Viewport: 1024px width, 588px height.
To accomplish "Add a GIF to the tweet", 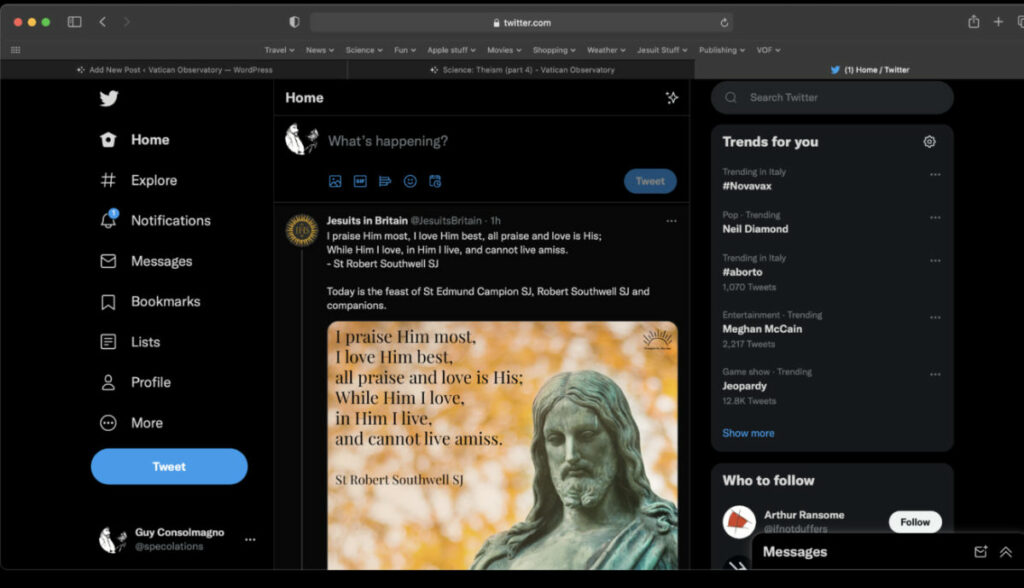I will point(360,182).
